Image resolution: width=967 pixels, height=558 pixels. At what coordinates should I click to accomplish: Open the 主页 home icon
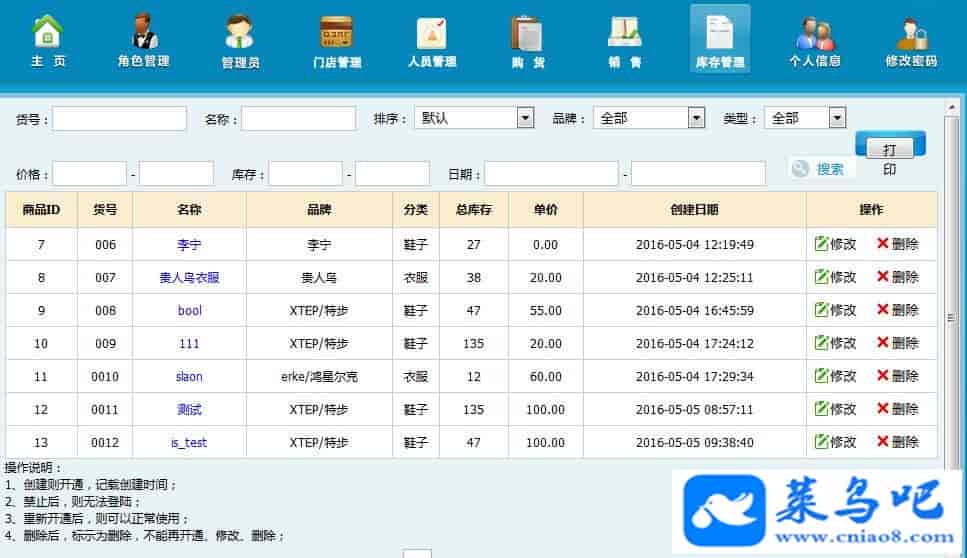[48, 38]
